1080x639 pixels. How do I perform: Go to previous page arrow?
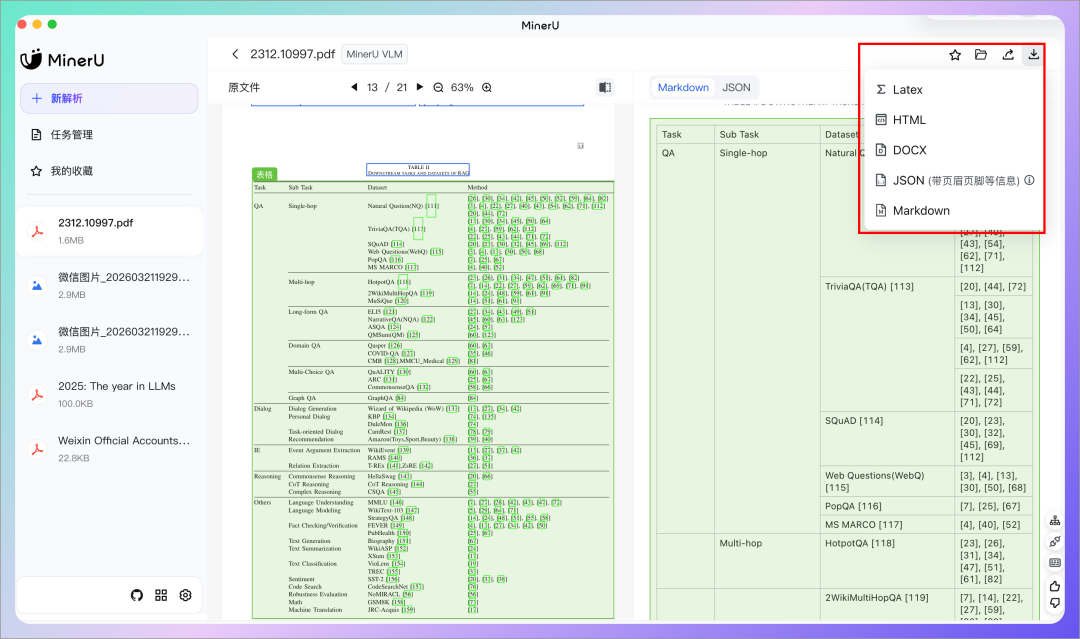coord(354,87)
